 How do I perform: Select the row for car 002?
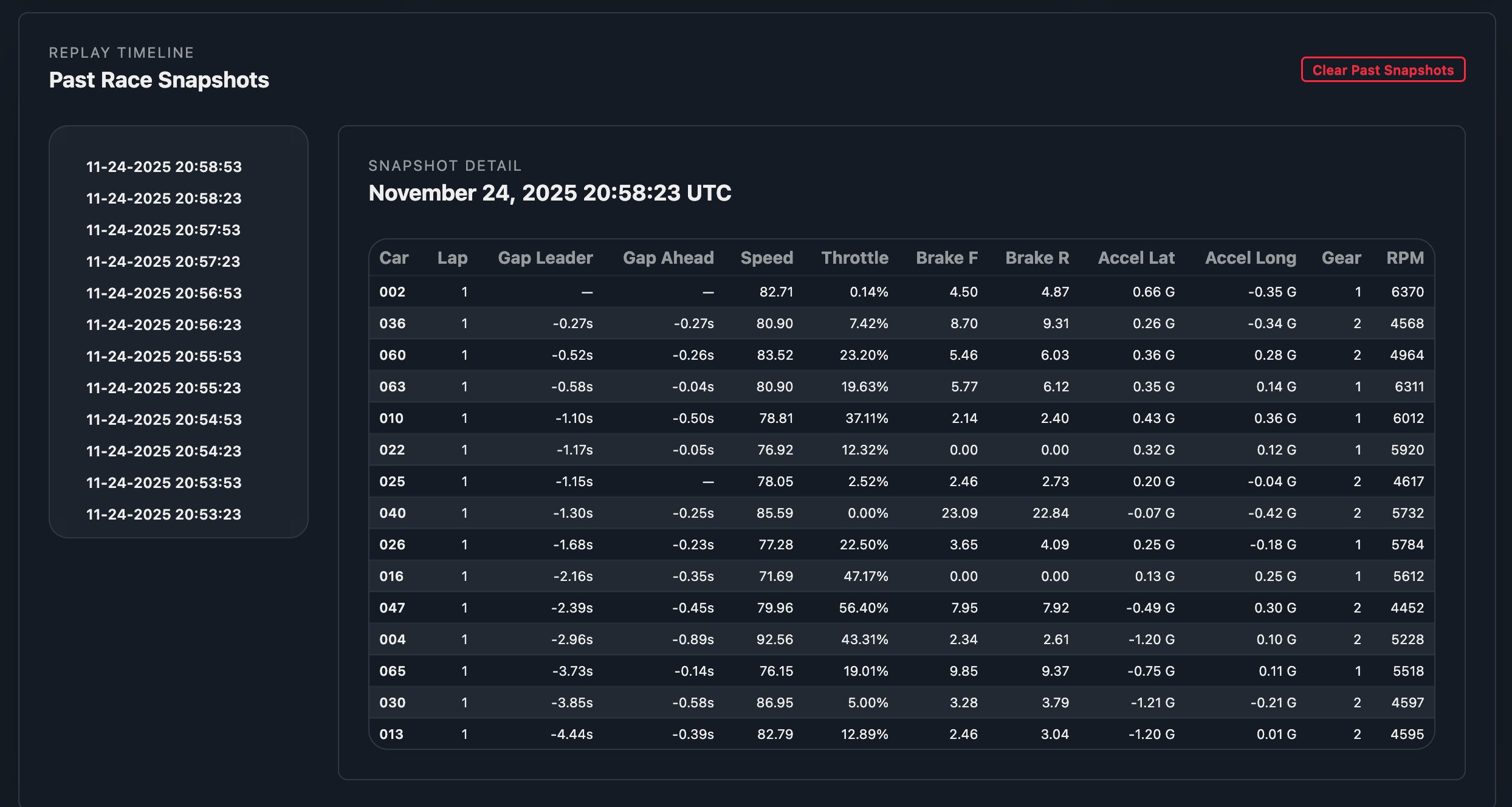[x=901, y=292]
